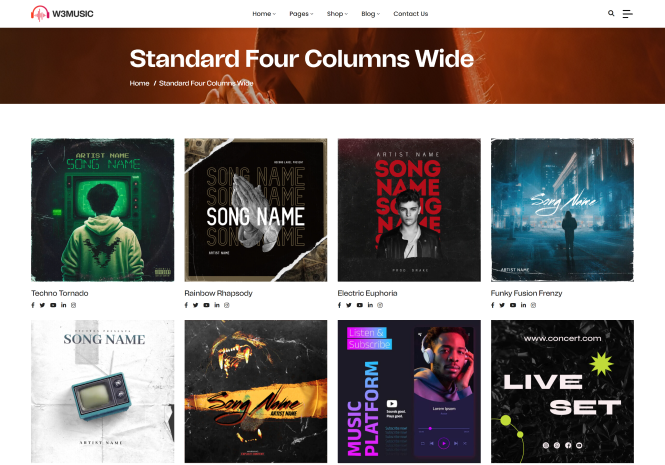Click Twitter icon under Rainbow Rhapsody

pos(195,305)
